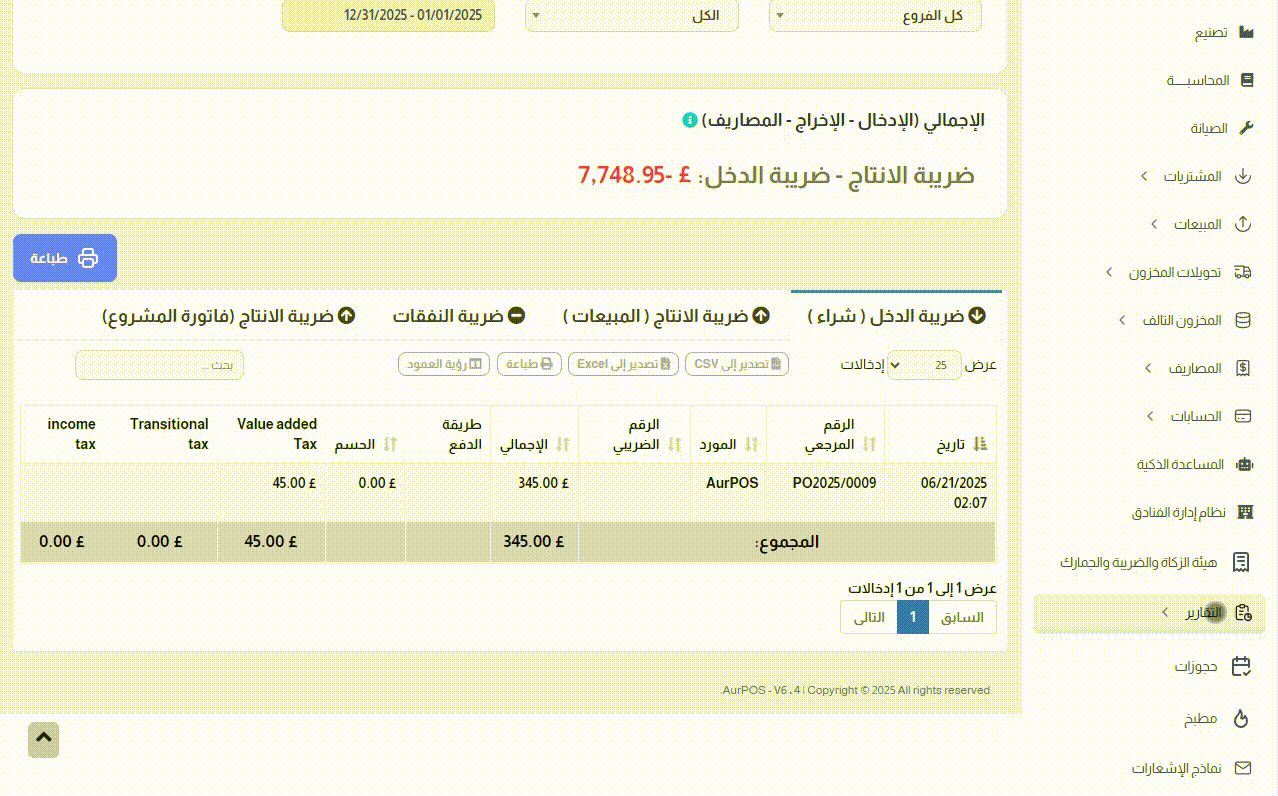The image size is (1278, 796).
Task: Click the reports (التقارير) clipboard icon
Action: pos(1243,612)
